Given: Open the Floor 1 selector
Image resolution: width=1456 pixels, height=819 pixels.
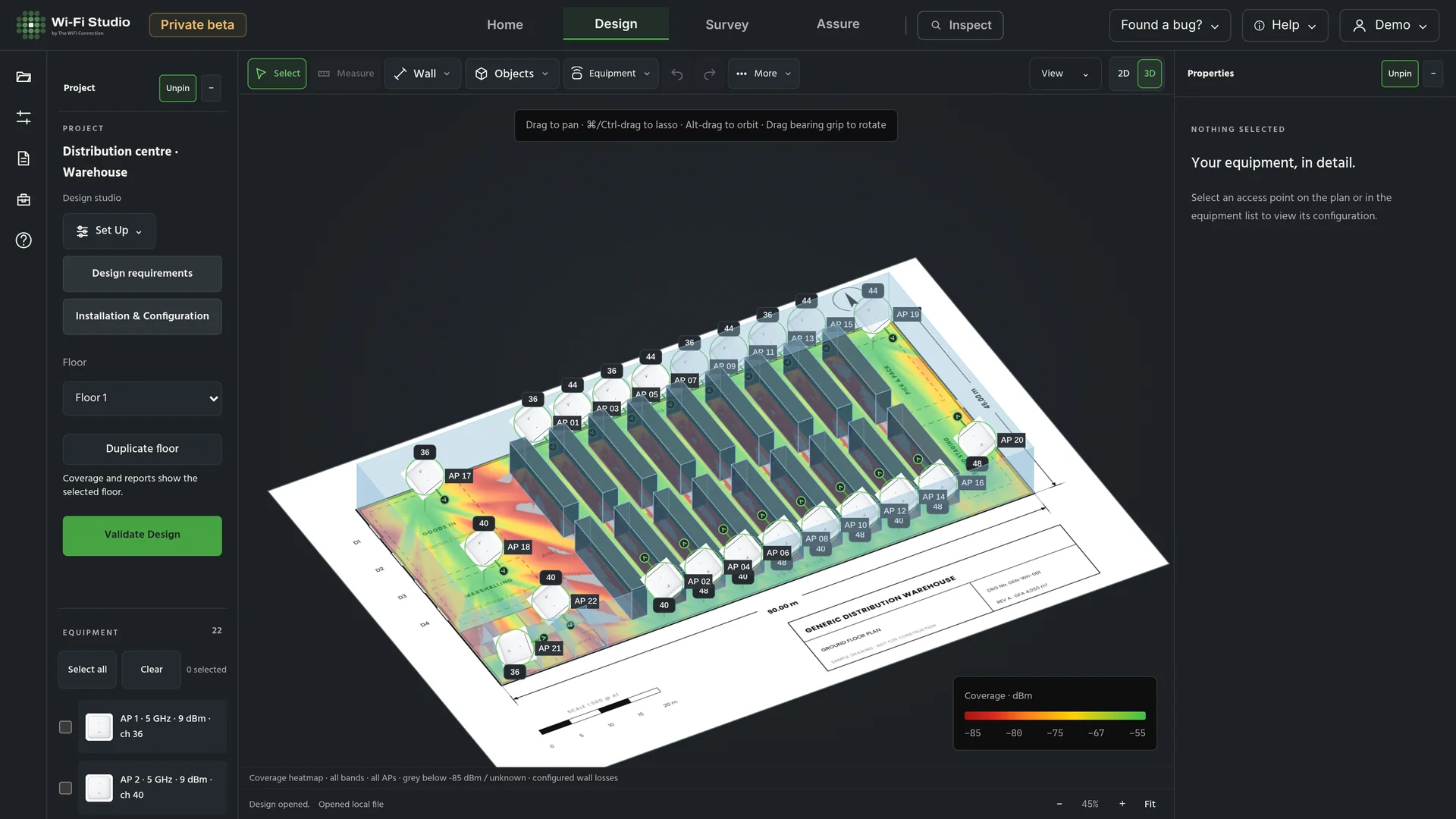Looking at the screenshot, I should [143, 398].
